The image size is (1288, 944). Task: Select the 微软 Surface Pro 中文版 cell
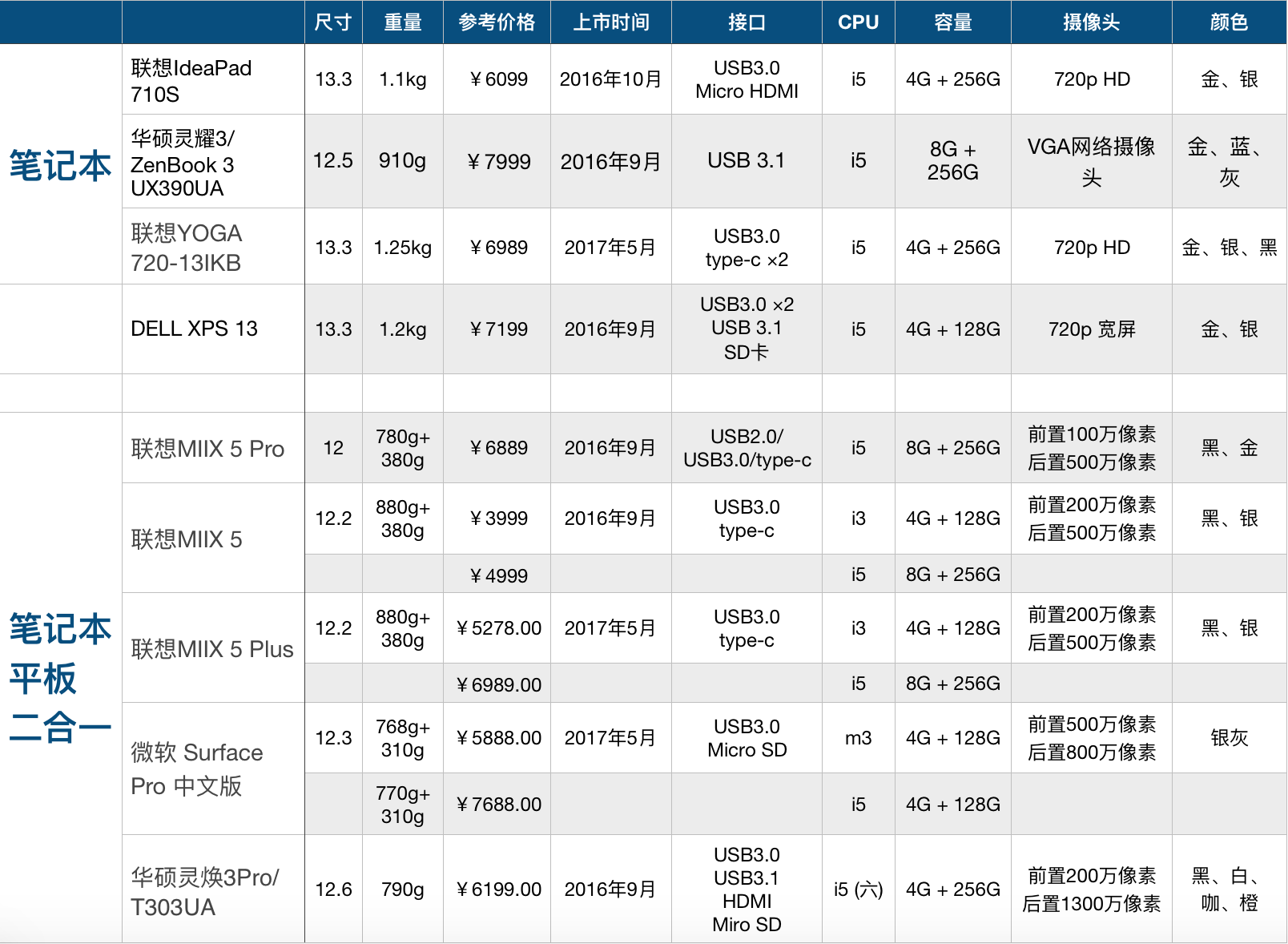213,769
